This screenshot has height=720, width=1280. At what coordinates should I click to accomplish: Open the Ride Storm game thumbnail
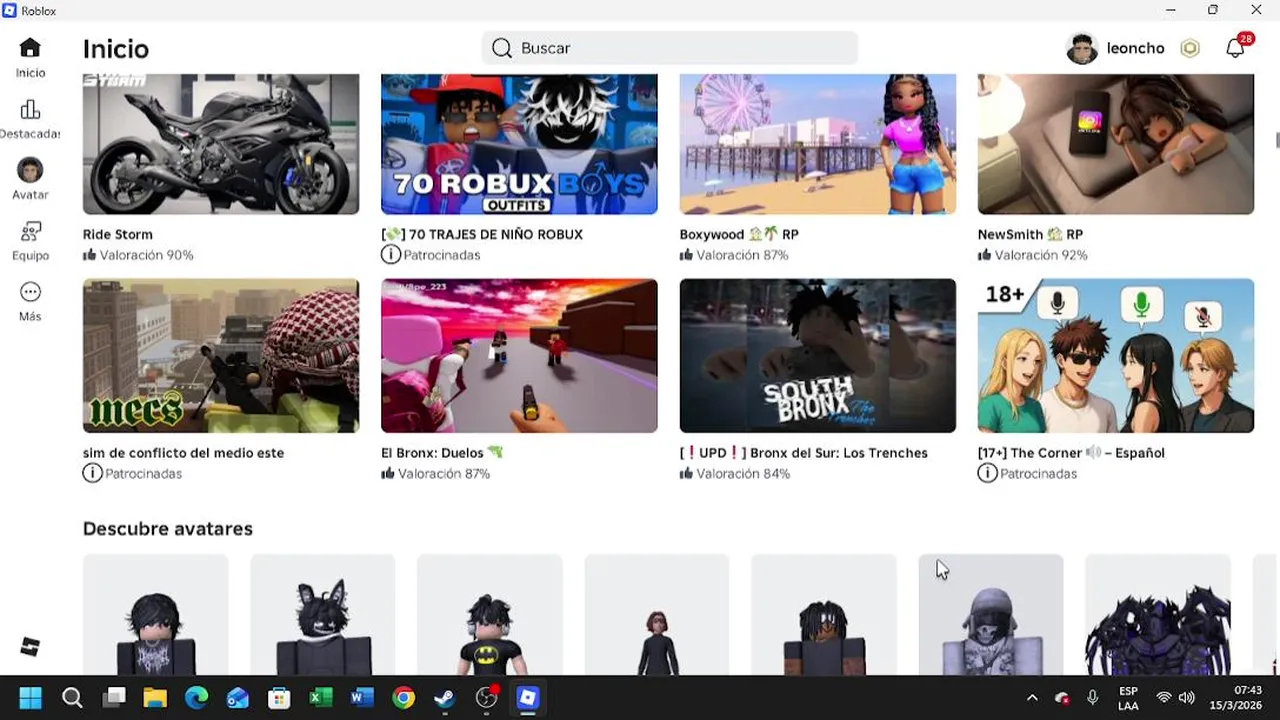[221, 144]
